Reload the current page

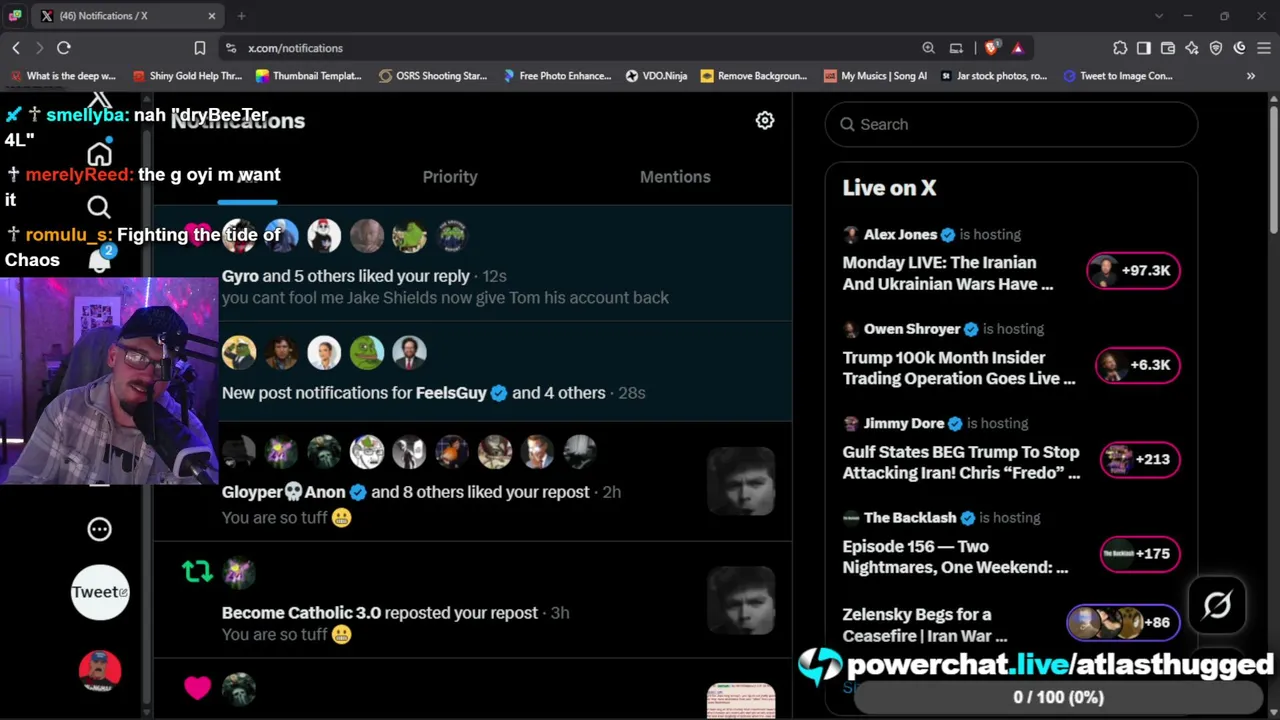[64, 48]
